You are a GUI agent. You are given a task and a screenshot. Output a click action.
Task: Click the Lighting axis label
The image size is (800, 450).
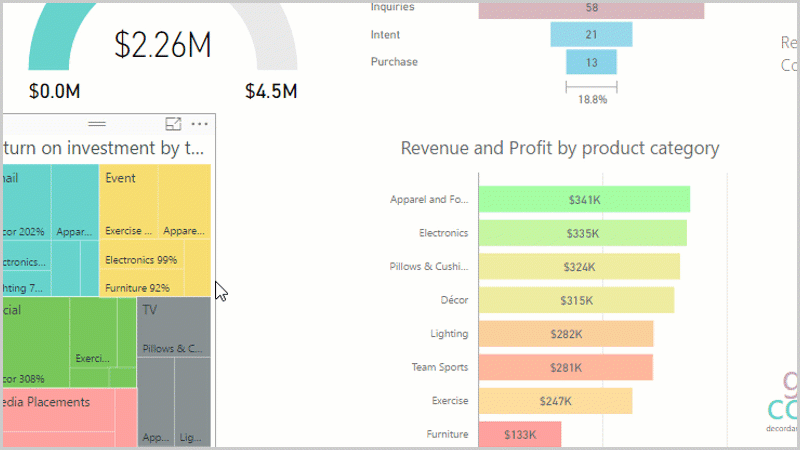pos(449,334)
